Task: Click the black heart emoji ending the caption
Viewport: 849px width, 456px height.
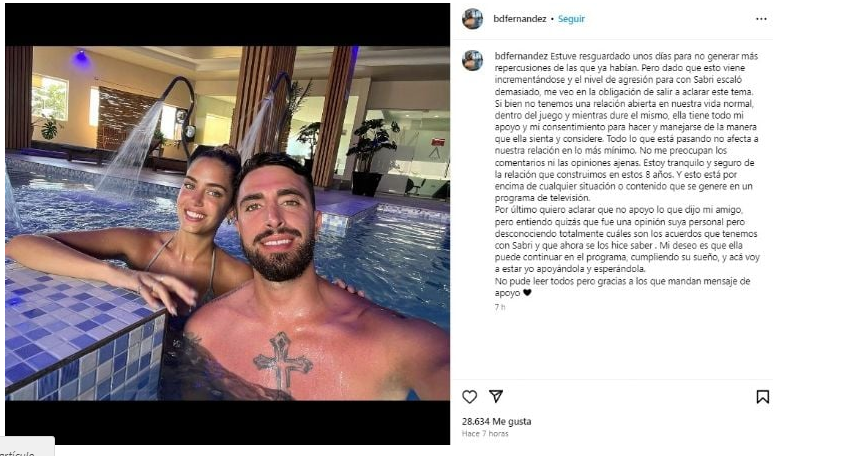Action: pyautogui.click(x=527, y=293)
